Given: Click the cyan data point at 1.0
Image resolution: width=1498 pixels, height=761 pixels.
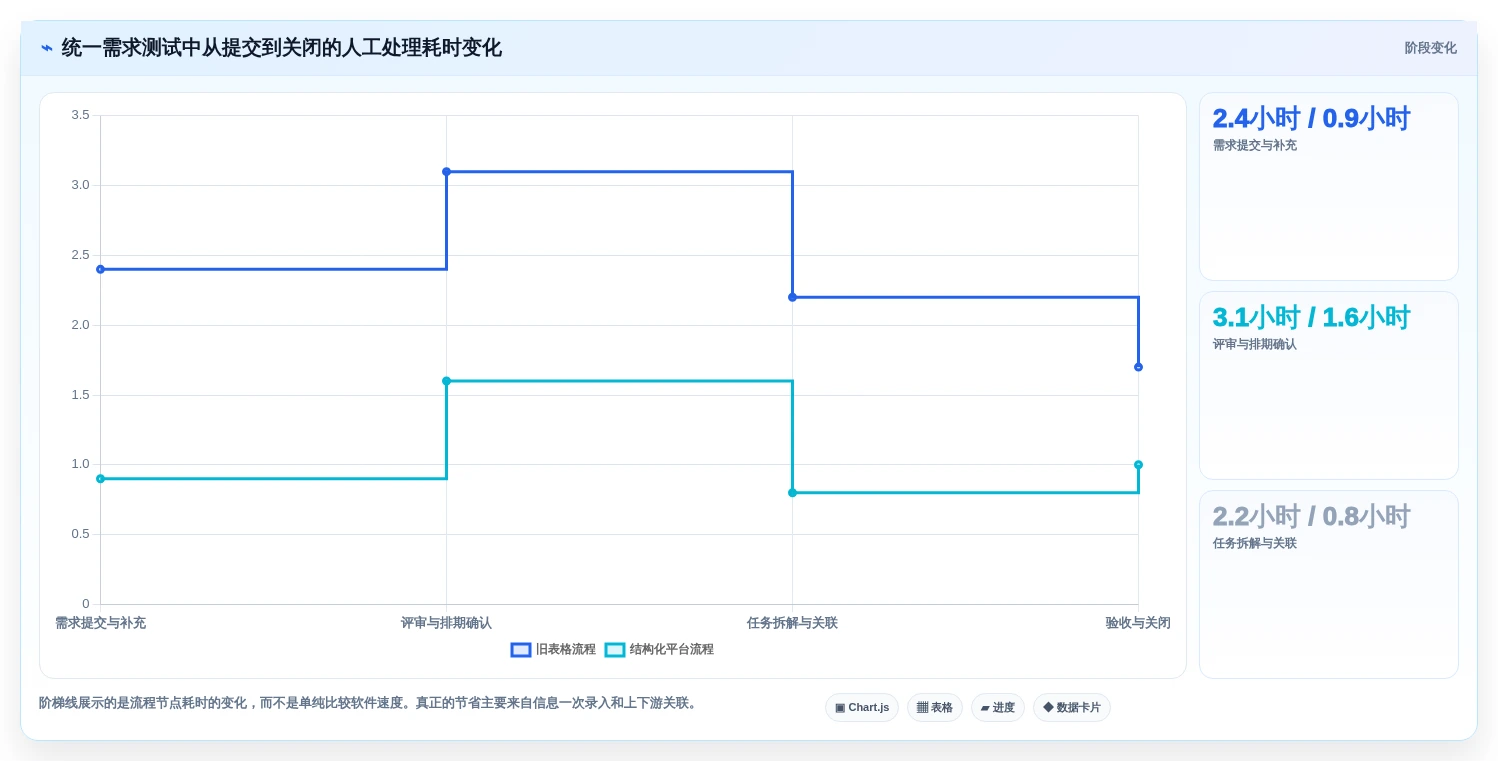Looking at the screenshot, I should 1138,465.
